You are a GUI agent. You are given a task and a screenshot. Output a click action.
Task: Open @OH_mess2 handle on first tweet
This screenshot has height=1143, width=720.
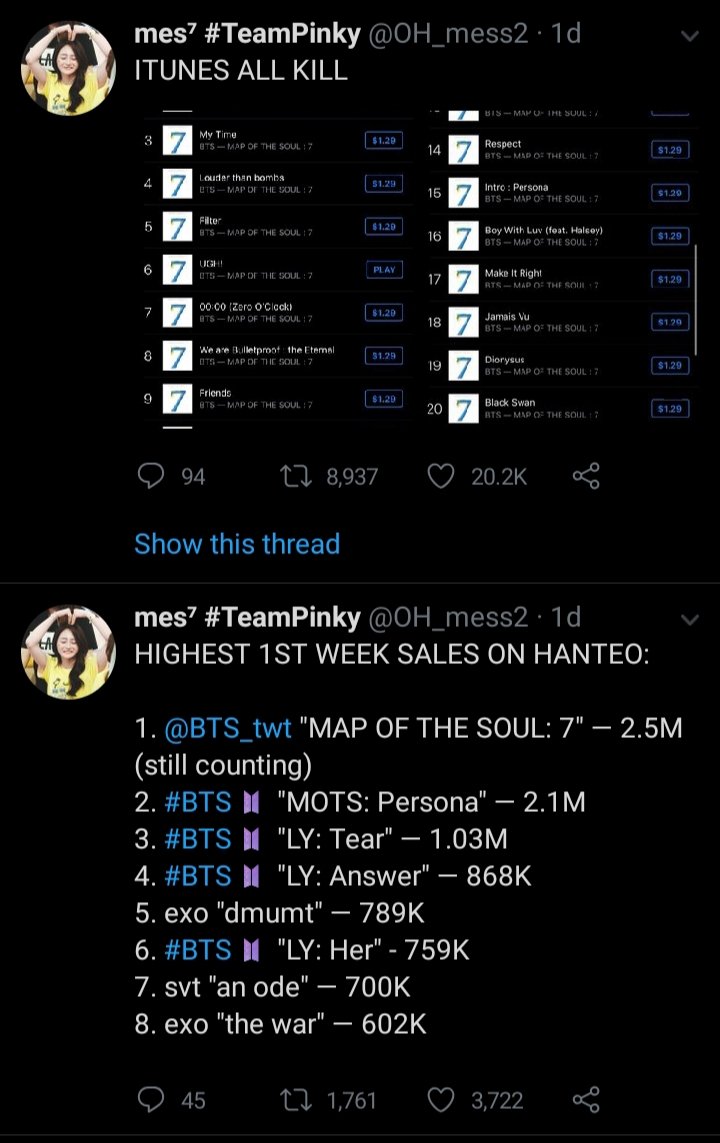point(448,33)
